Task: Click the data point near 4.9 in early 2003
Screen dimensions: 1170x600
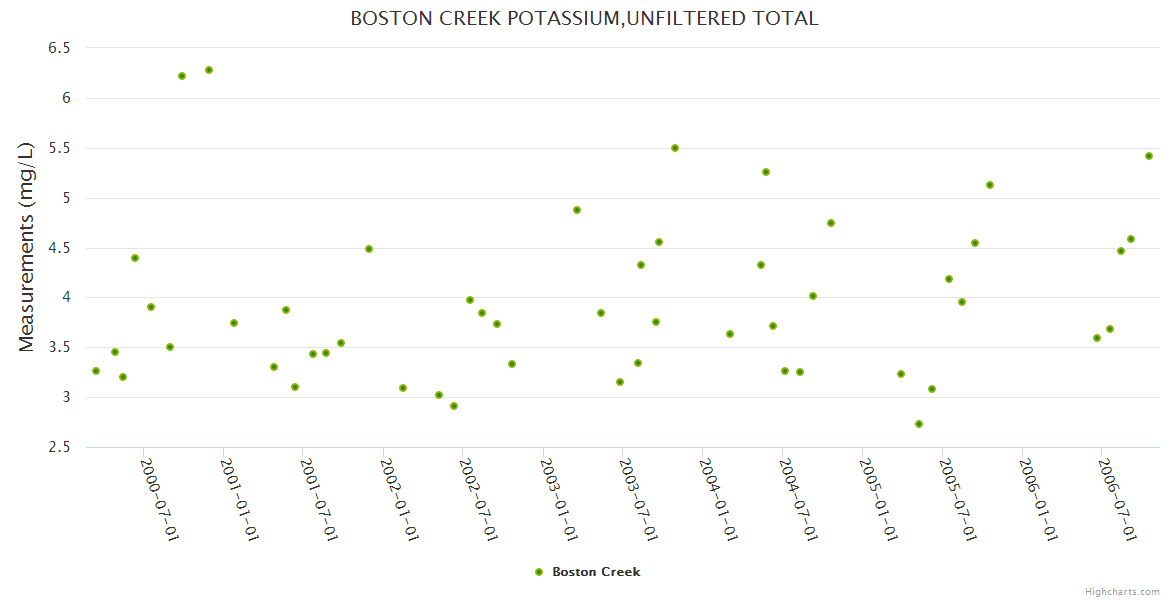Action: point(577,210)
